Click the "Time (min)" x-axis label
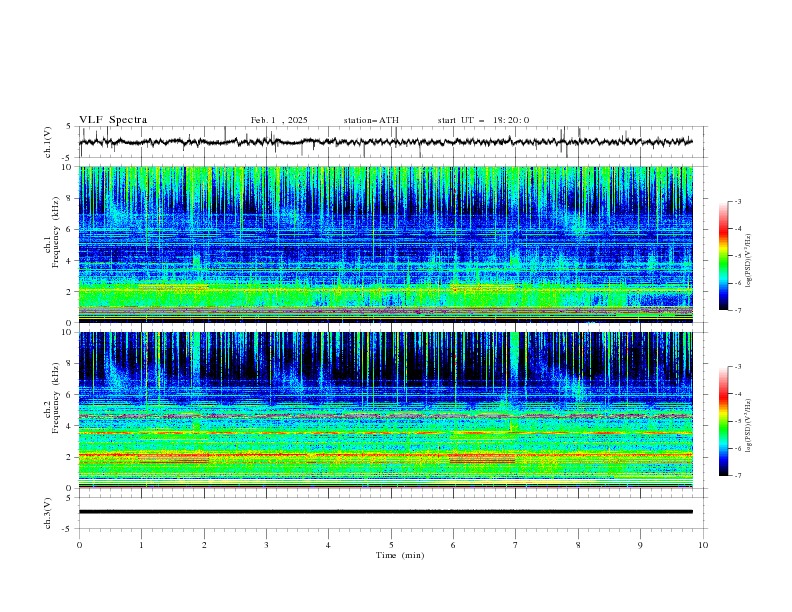This screenshot has width=792, height=612. click(x=400, y=555)
